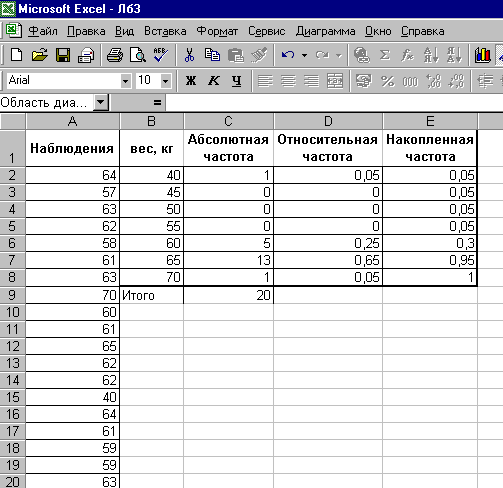Click the Decrease Indent icon
This screenshot has height=488, width=503.
(485, 81)
